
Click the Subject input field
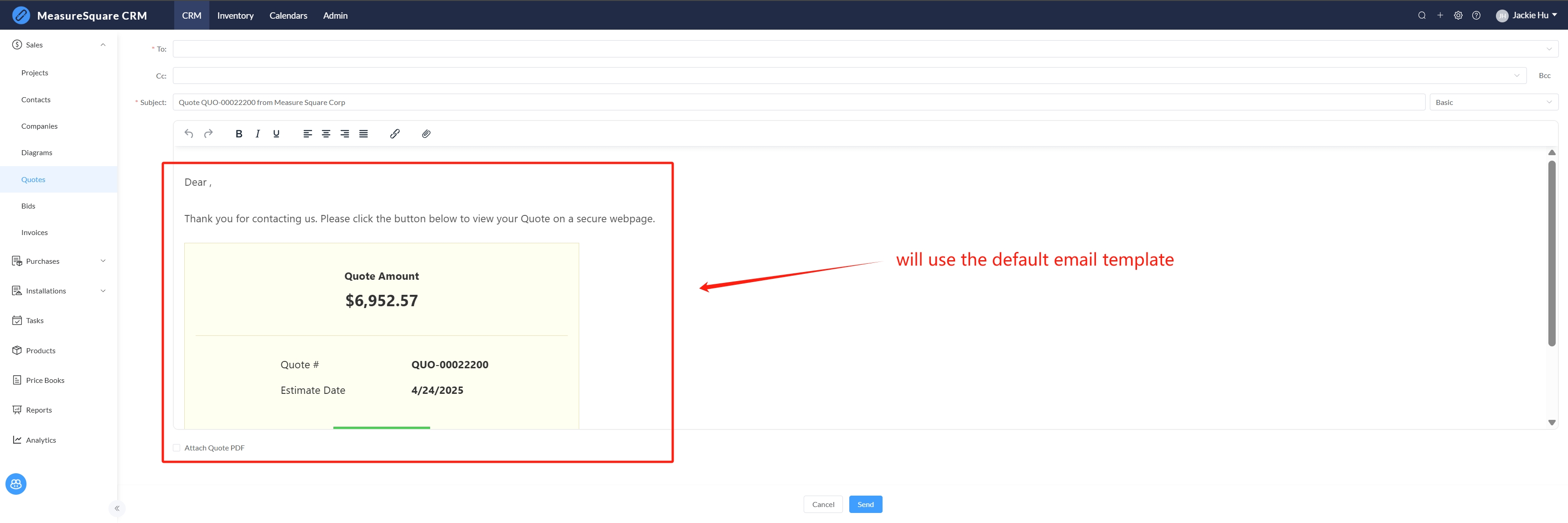click(798, 102)
